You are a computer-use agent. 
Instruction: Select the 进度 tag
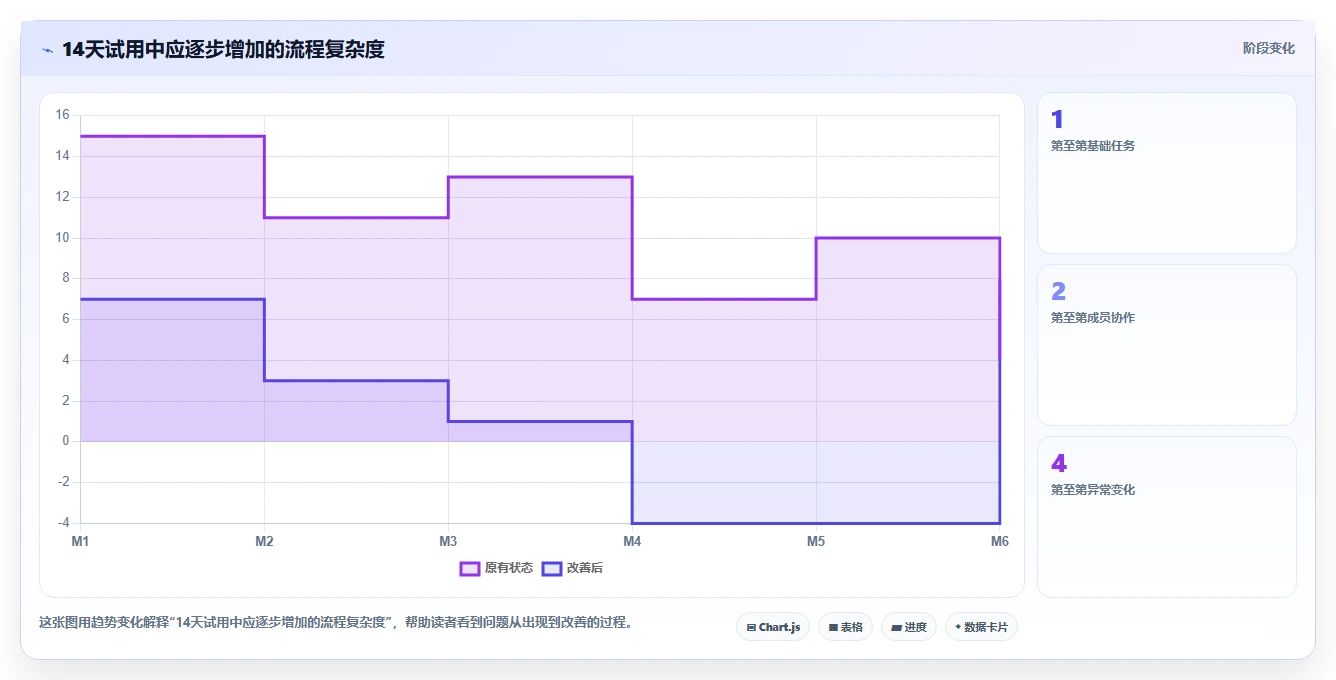[908, 627]
